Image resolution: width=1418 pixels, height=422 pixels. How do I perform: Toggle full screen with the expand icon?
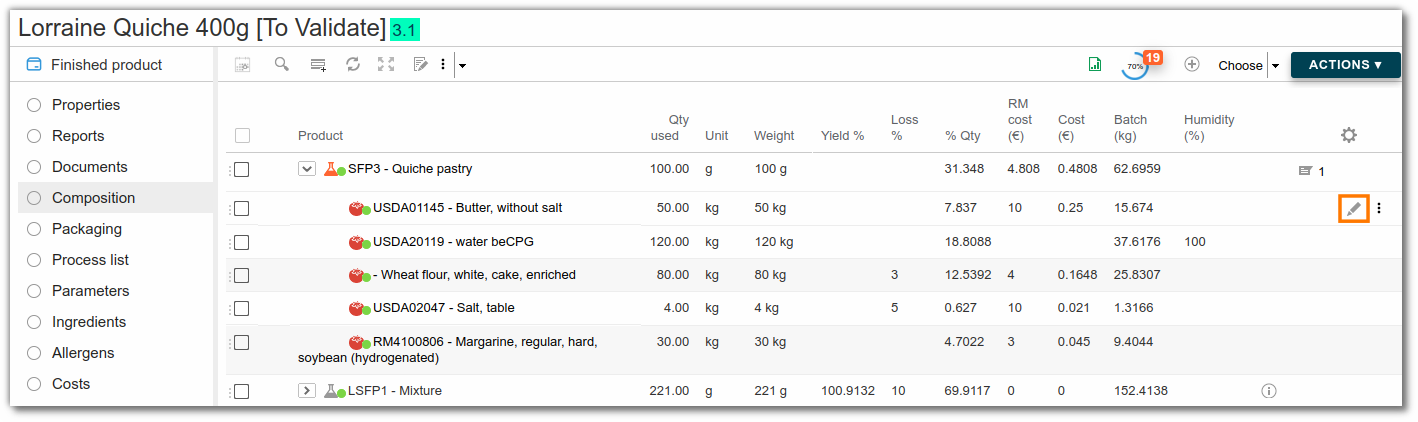(x=386, y=64)
